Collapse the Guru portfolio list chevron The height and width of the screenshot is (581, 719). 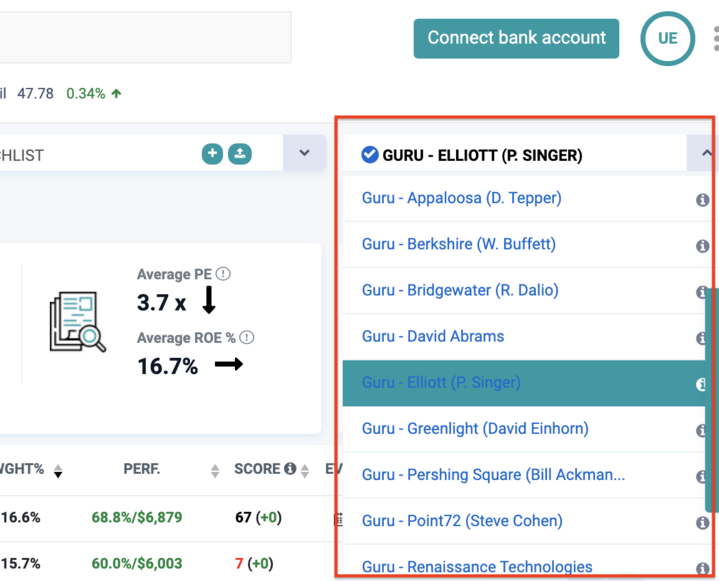tap(706, 153)
